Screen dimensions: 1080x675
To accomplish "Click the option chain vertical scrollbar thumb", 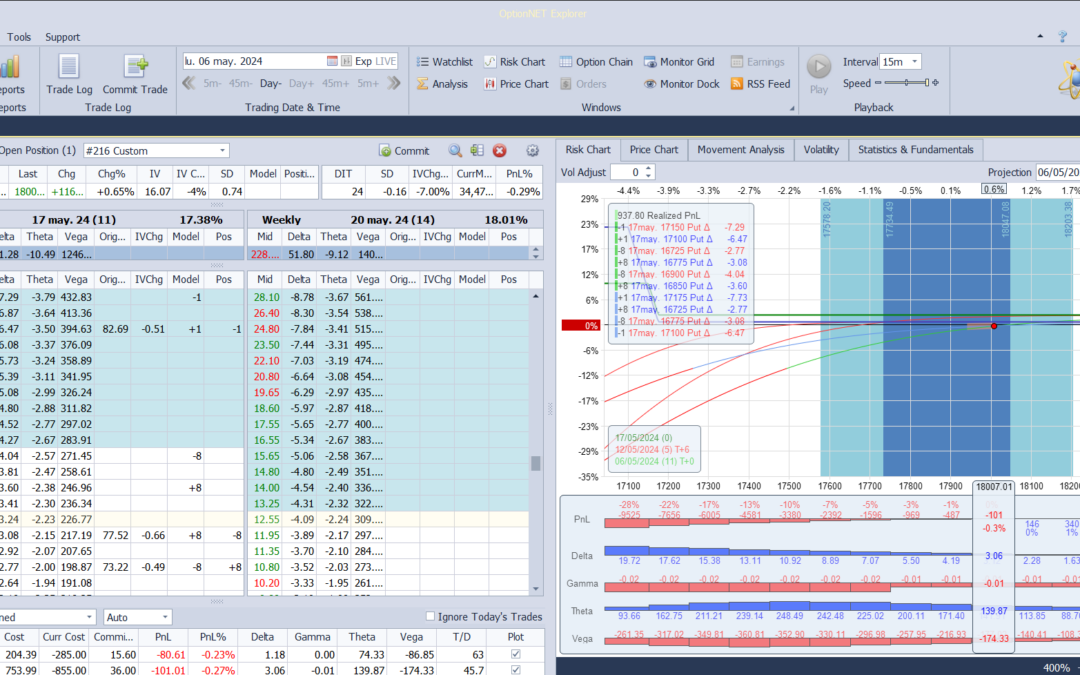I will pos(536,464).
